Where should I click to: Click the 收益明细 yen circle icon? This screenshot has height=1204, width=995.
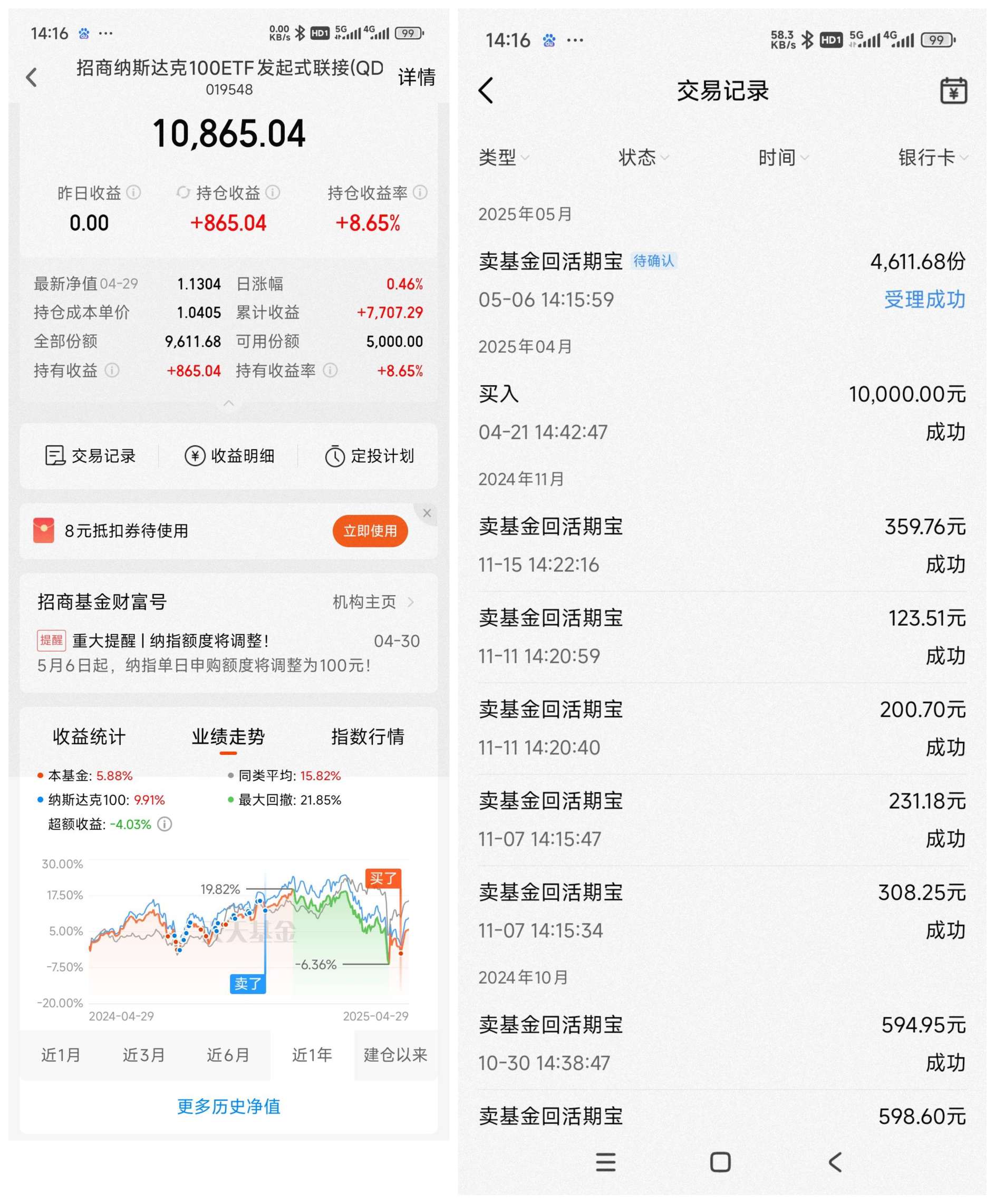point(195,455)
